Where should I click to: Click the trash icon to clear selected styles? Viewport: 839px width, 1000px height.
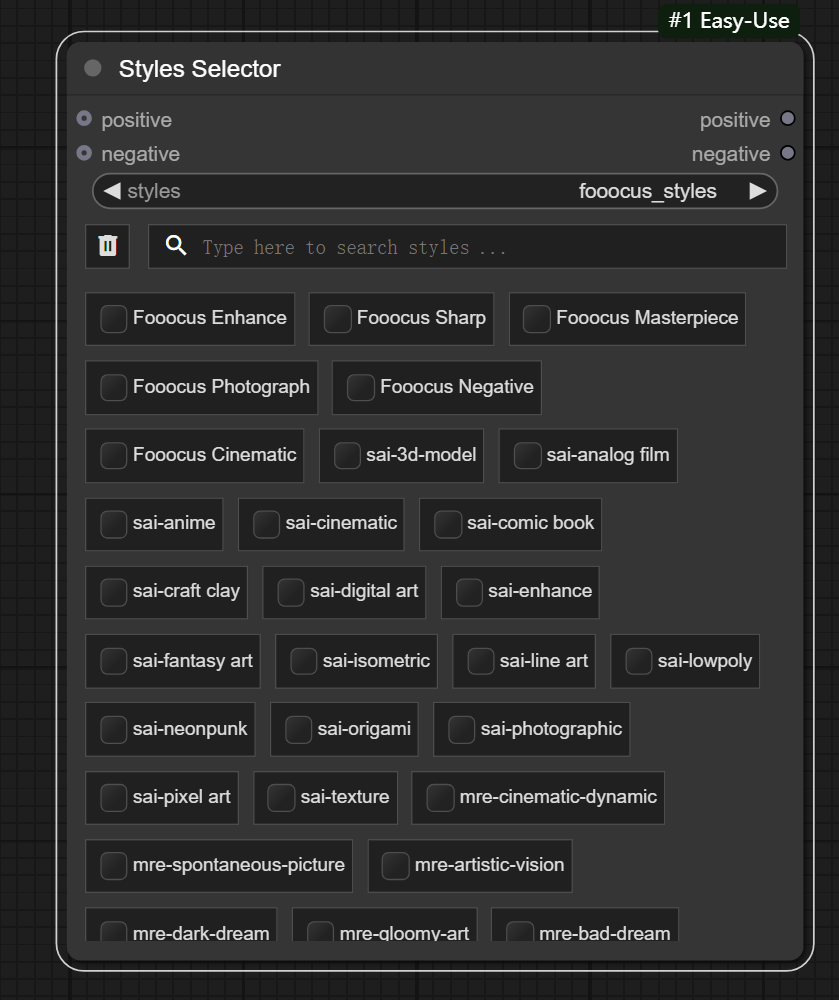(x=108, y=246)
